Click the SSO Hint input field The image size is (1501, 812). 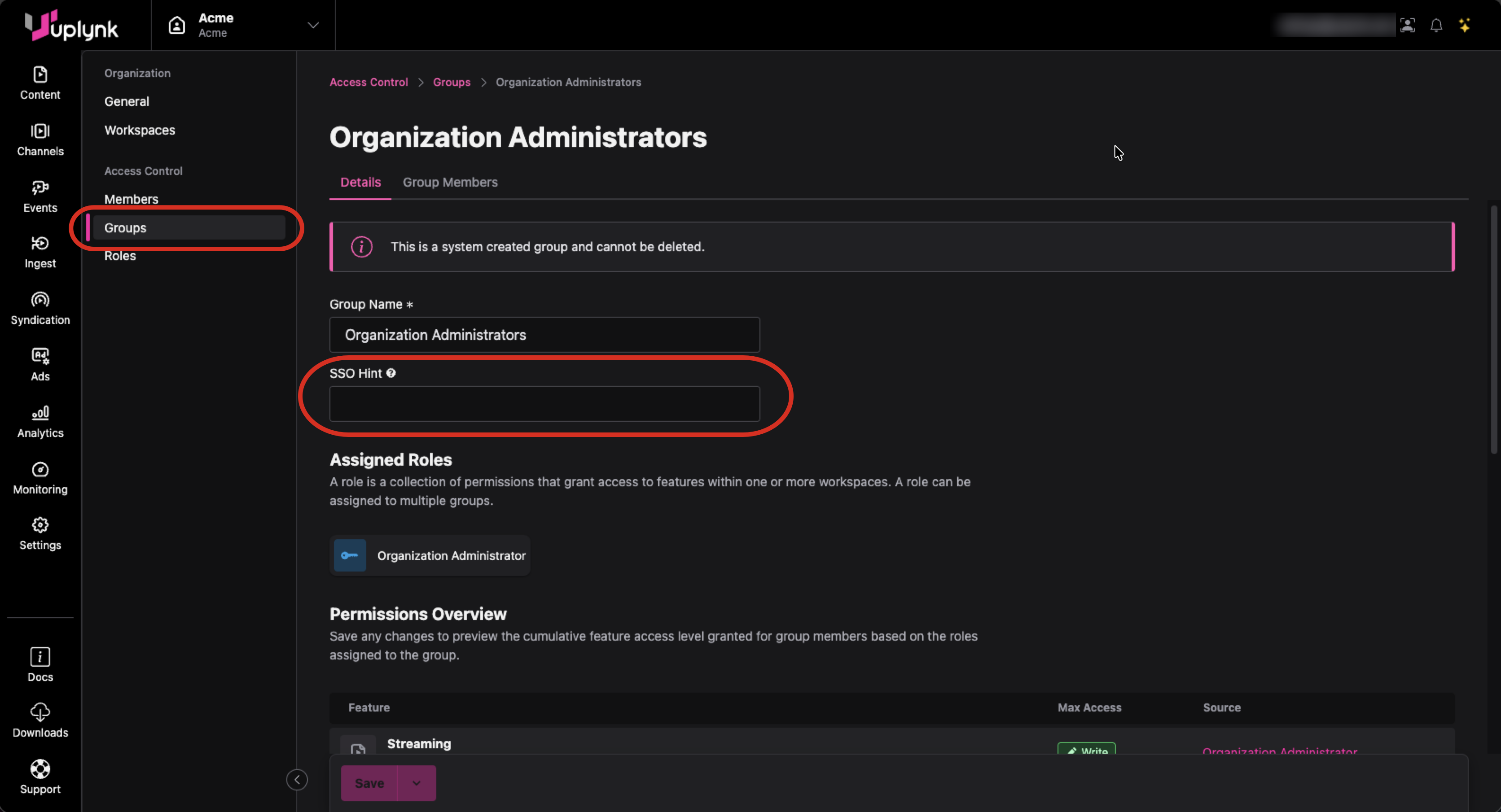(x=544, y=404)
